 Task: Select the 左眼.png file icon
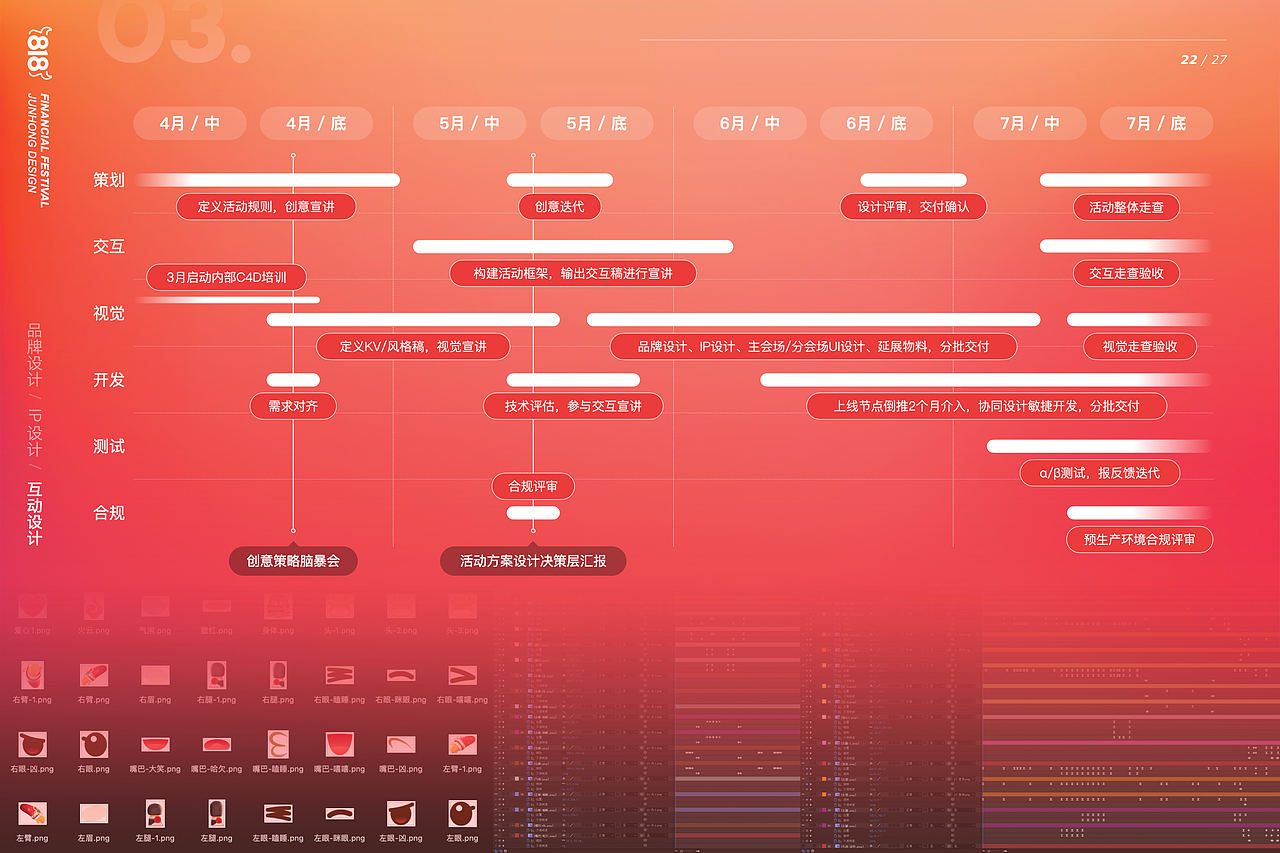coord(462,813)
